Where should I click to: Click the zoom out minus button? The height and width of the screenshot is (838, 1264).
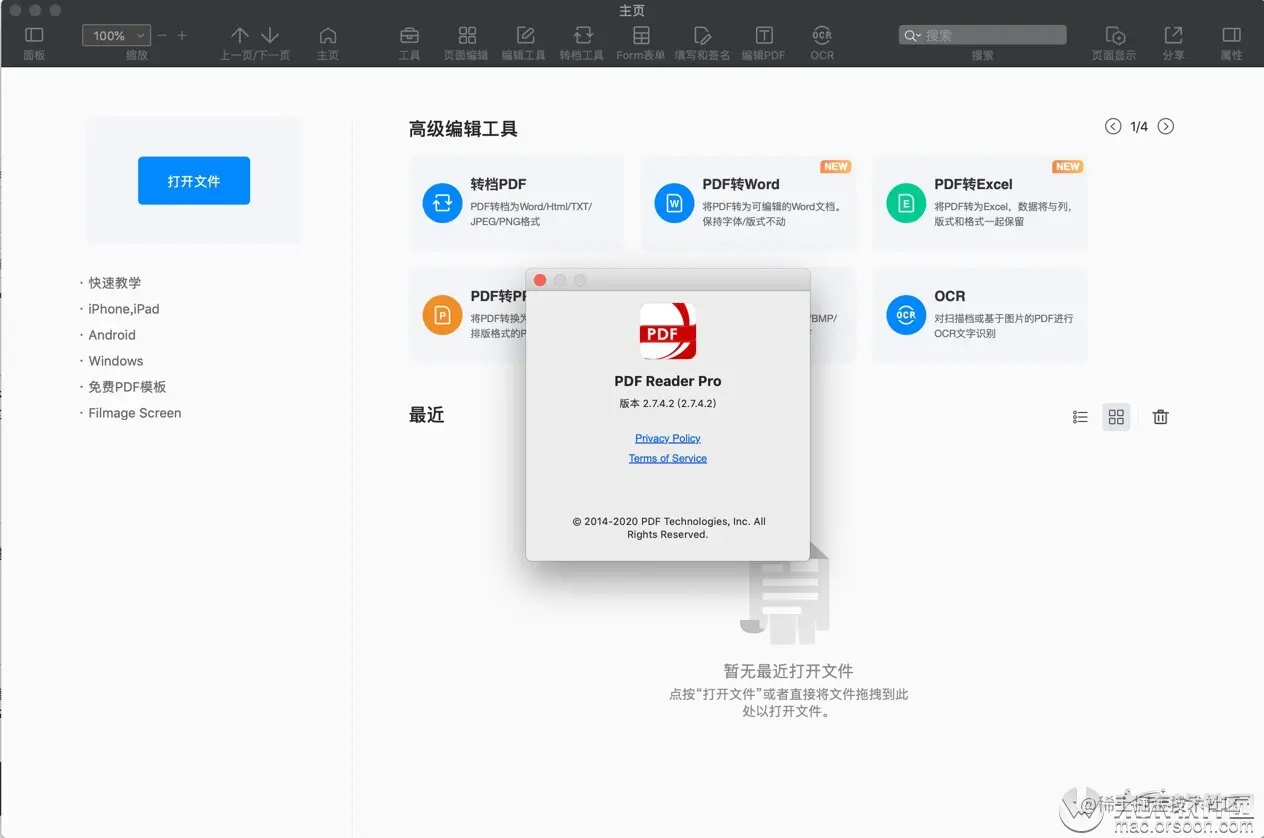click(163, 35)
